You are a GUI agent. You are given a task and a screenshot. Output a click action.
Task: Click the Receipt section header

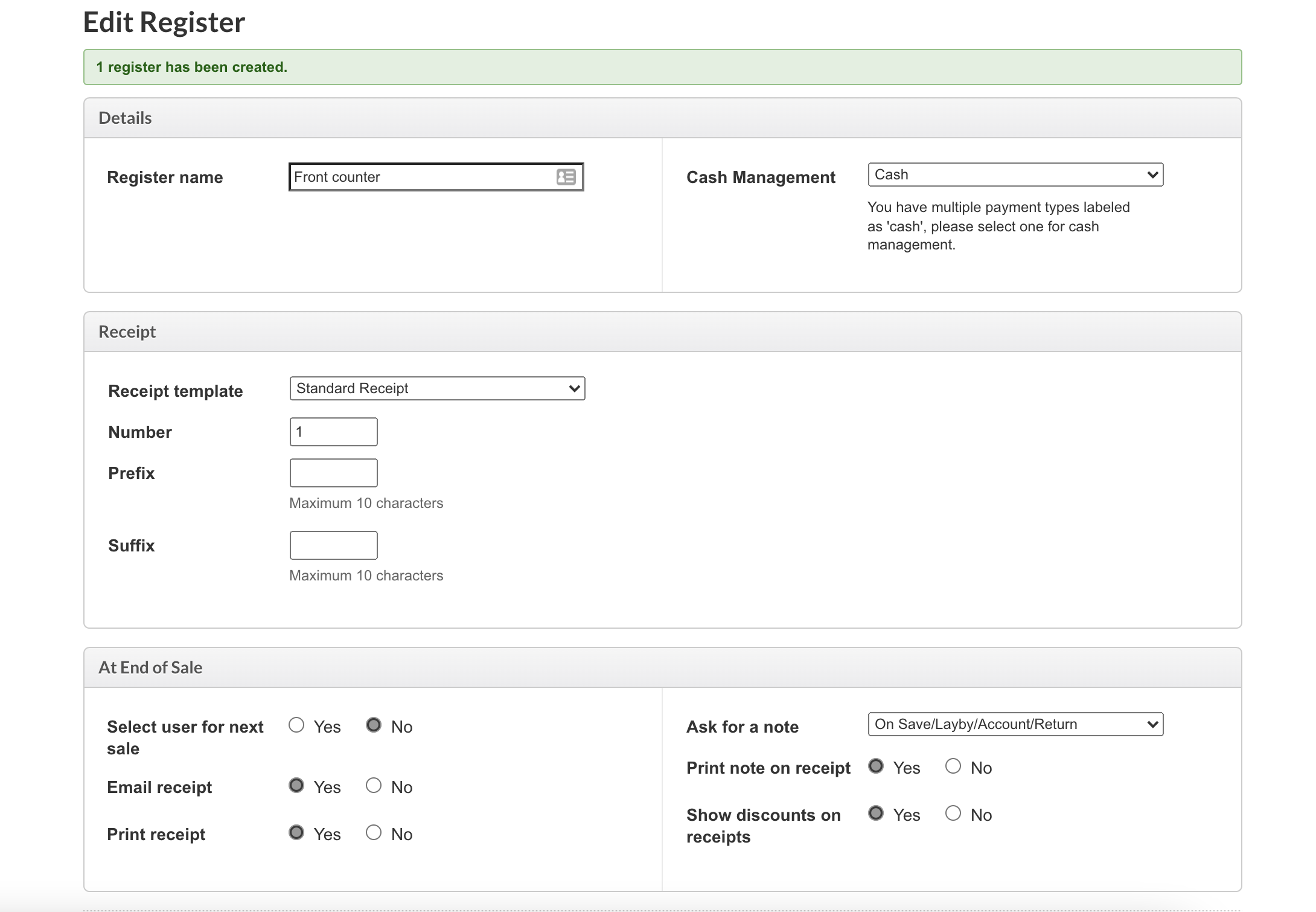coord(127,331)
